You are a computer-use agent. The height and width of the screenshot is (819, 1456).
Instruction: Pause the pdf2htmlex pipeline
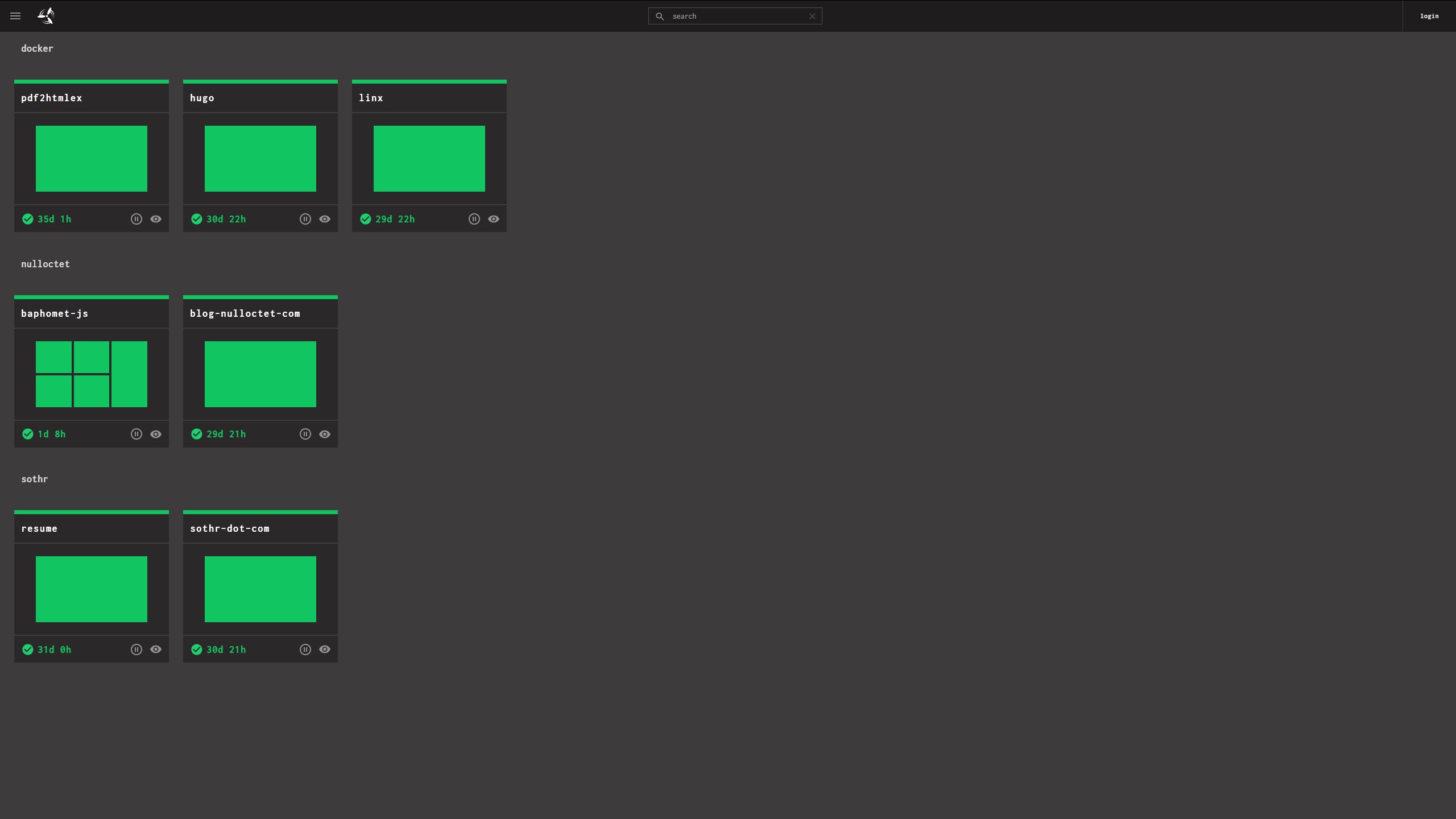[136, 219]
